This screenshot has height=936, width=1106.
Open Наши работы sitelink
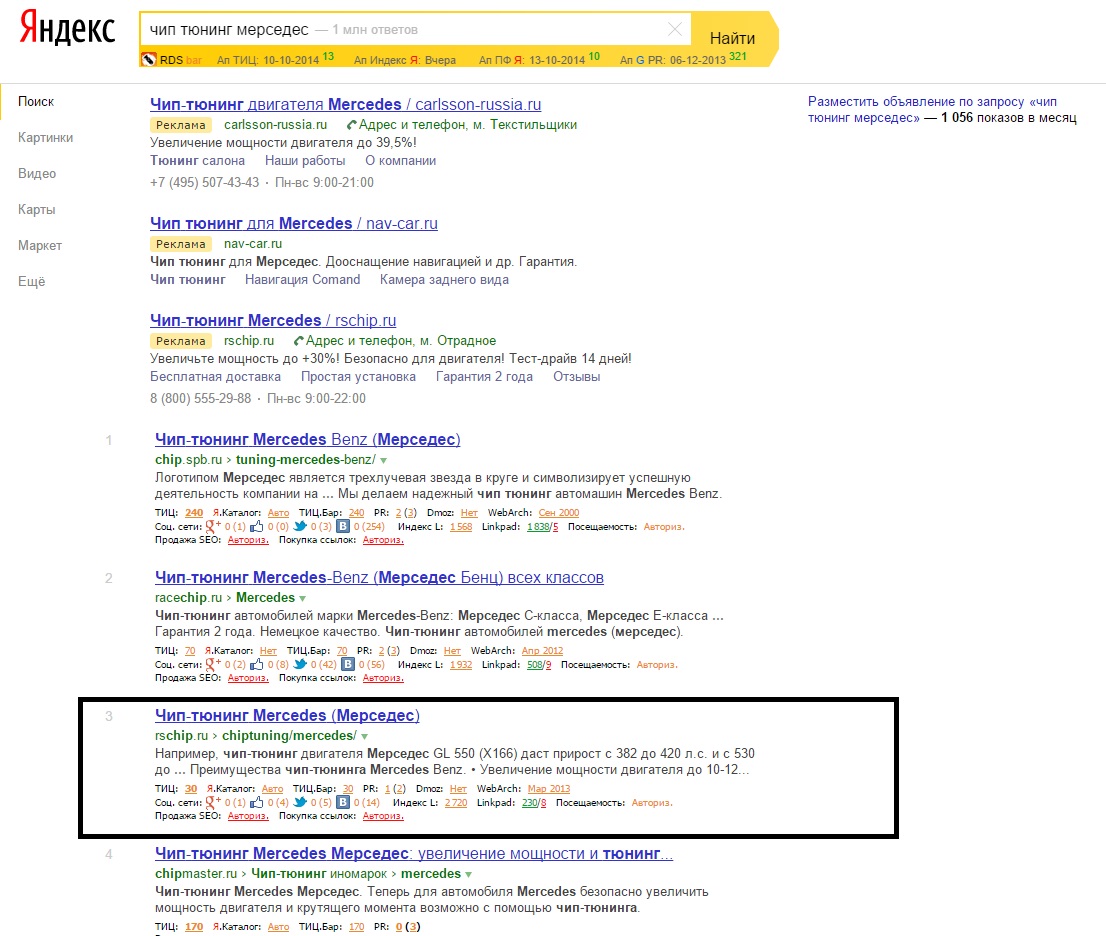click(x=305, y=161)
